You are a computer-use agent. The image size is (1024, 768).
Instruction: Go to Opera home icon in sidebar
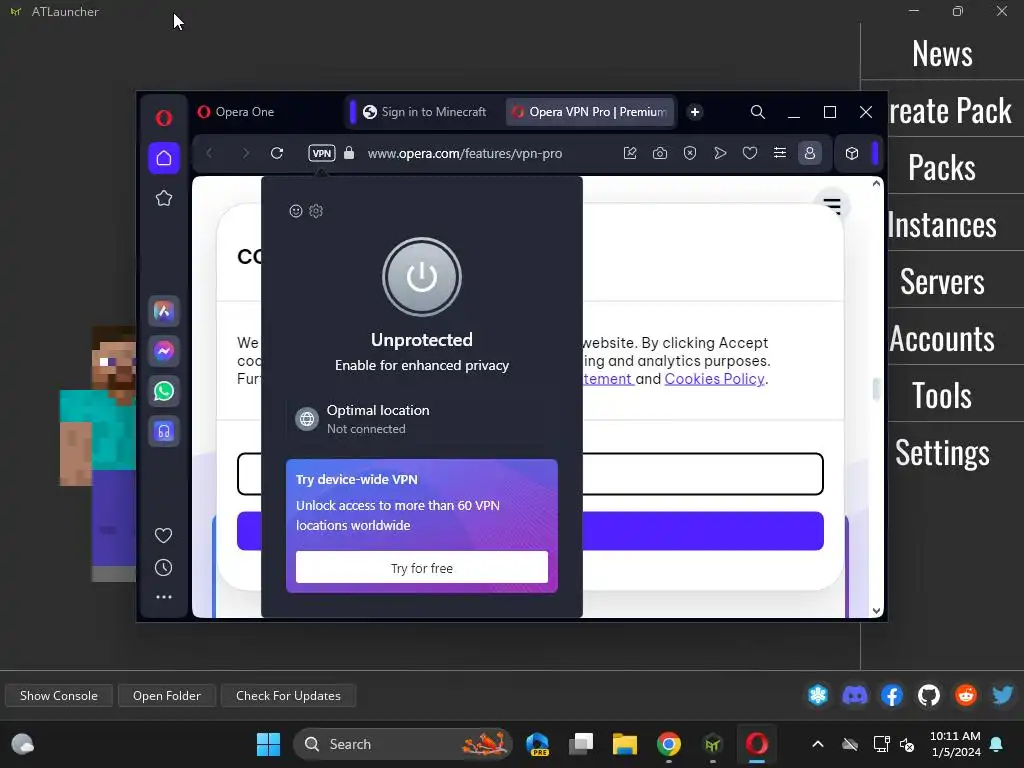(x=164, y=158)
